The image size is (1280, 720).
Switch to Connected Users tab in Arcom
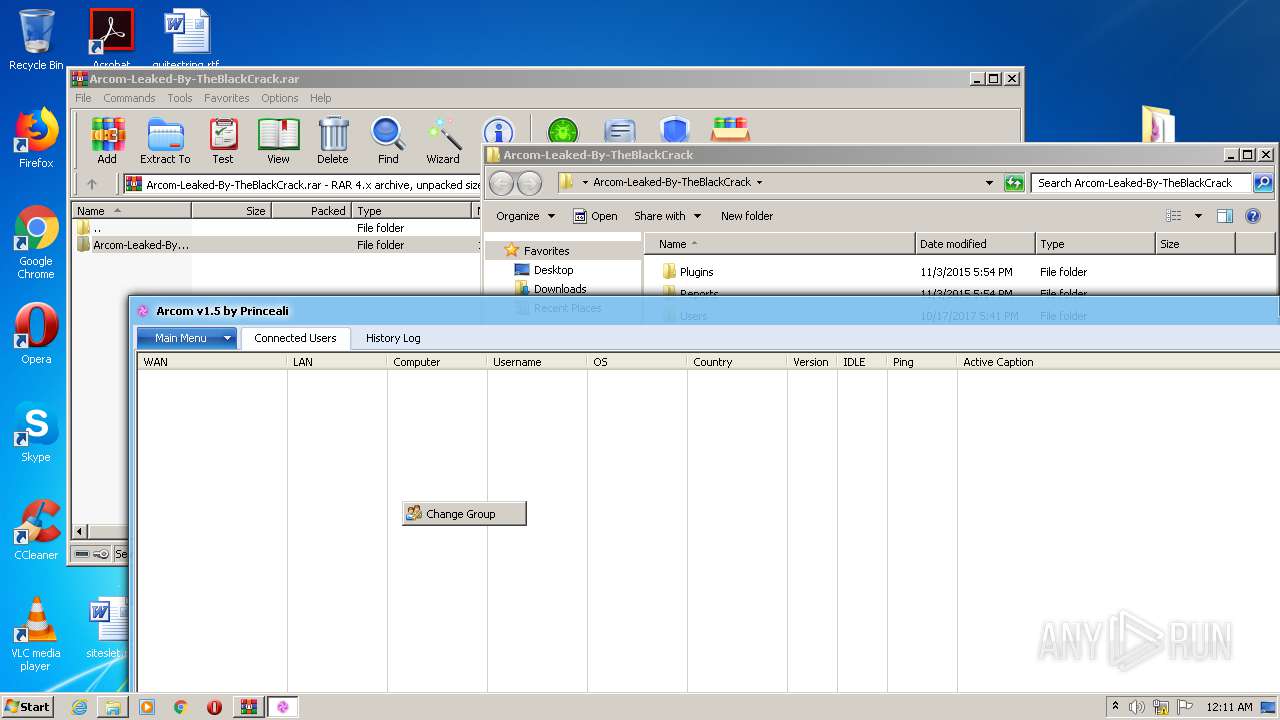[295, 338]
